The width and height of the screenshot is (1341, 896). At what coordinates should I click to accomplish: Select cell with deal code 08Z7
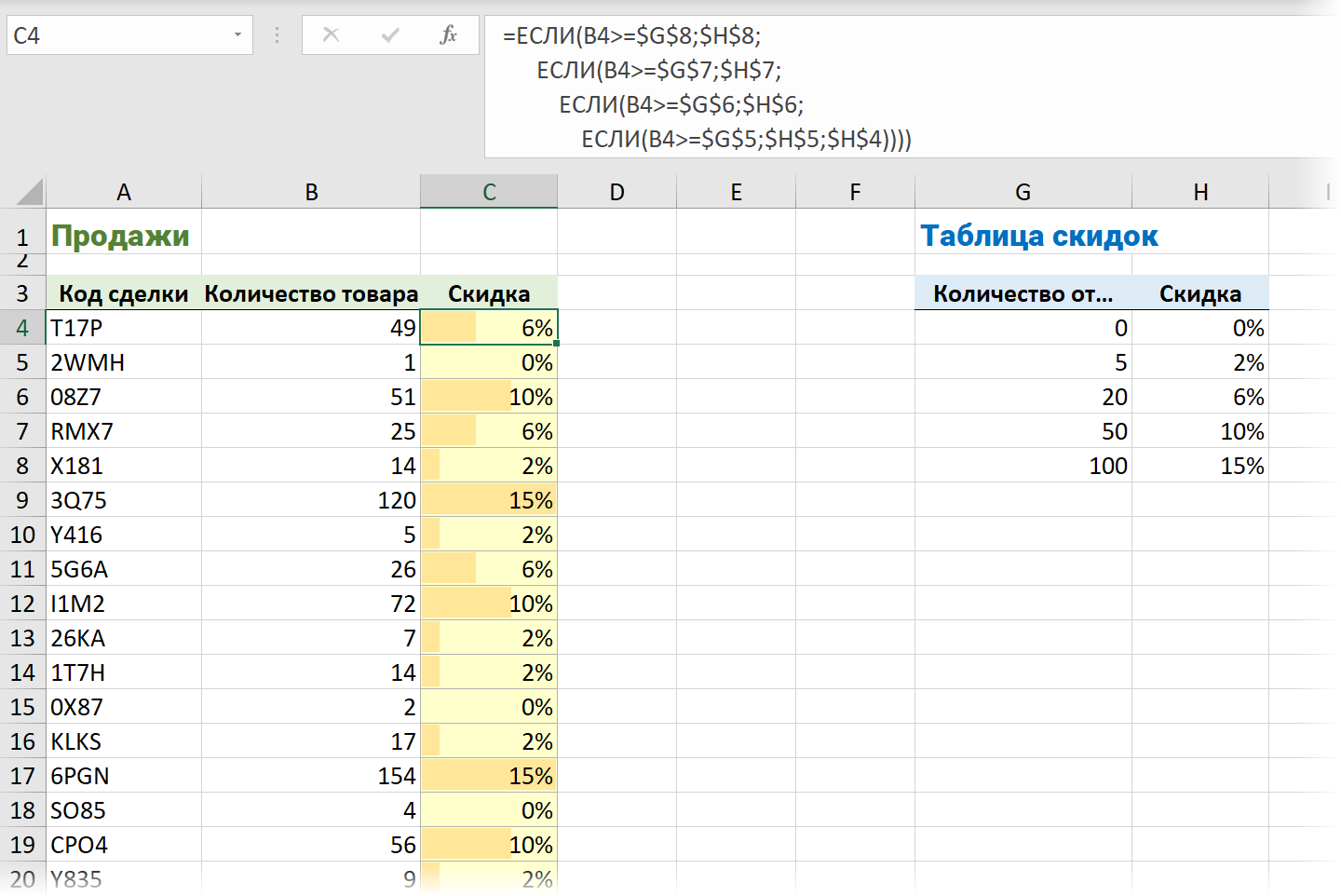(124, 397)
